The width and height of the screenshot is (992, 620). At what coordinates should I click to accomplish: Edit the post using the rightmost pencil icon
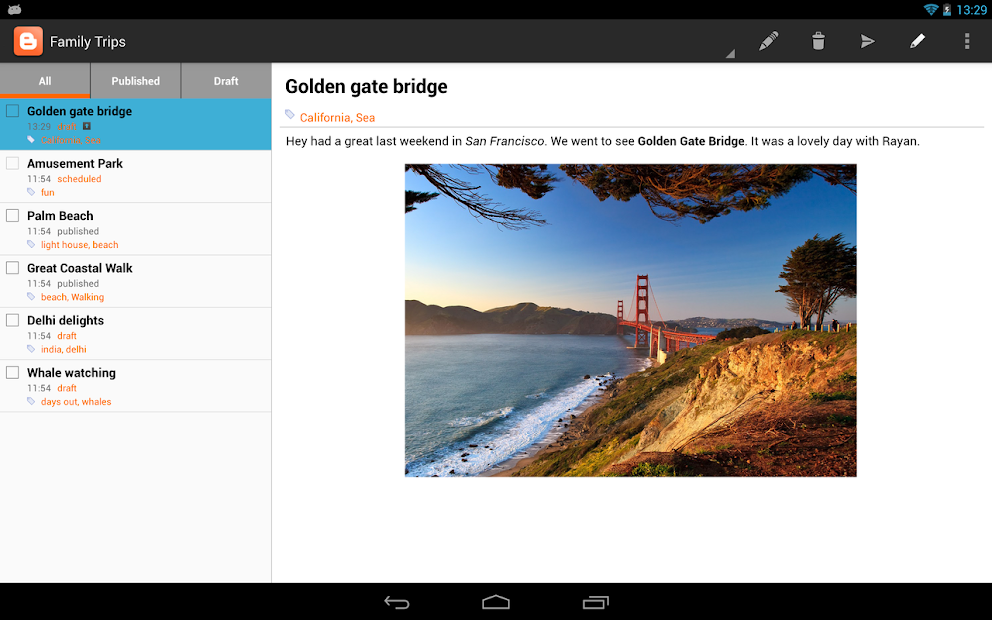point(917,41)
